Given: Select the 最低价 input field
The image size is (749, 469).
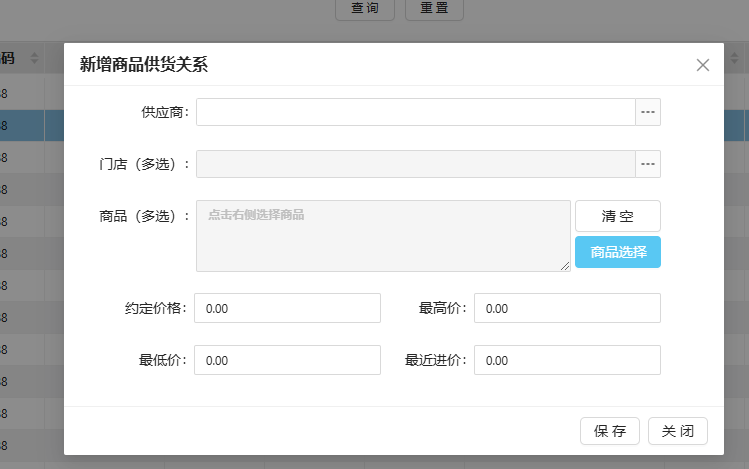Looking at the screenshot, I should (x=287, y=360).
